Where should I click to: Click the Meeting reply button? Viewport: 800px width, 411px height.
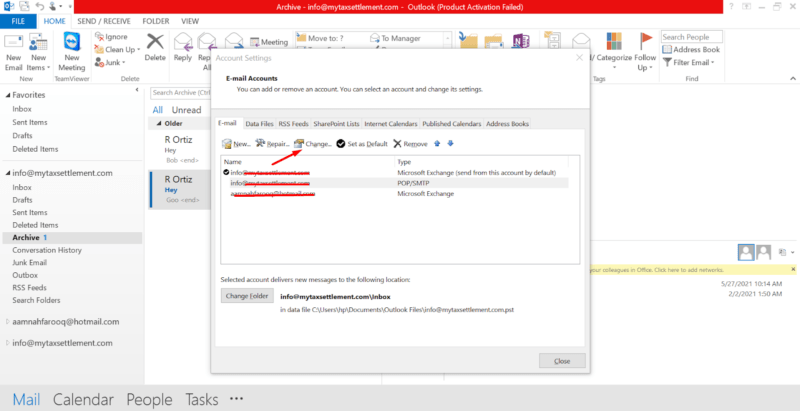point(269,42)
